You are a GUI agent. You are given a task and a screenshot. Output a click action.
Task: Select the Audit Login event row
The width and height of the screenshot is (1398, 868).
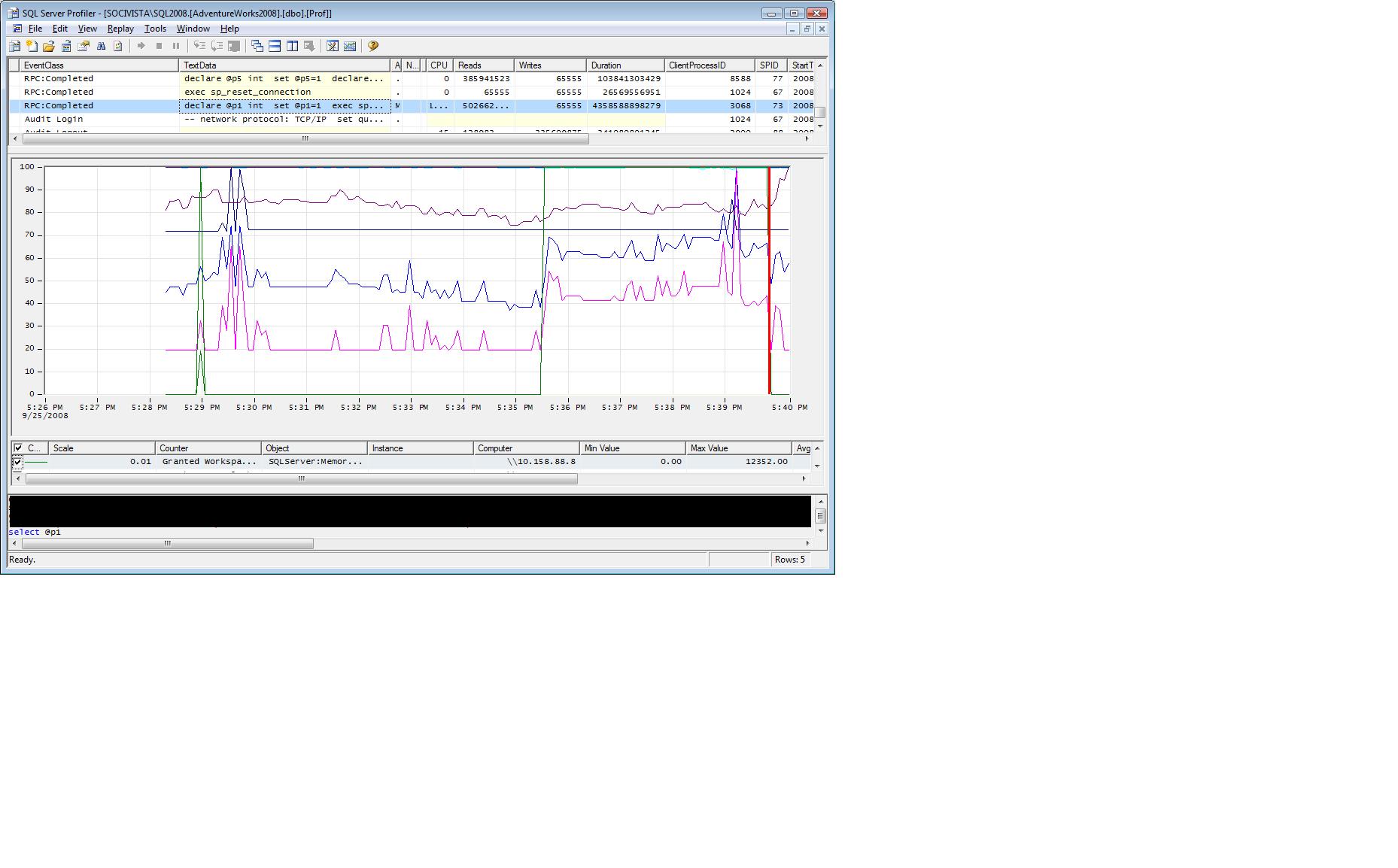412,119
